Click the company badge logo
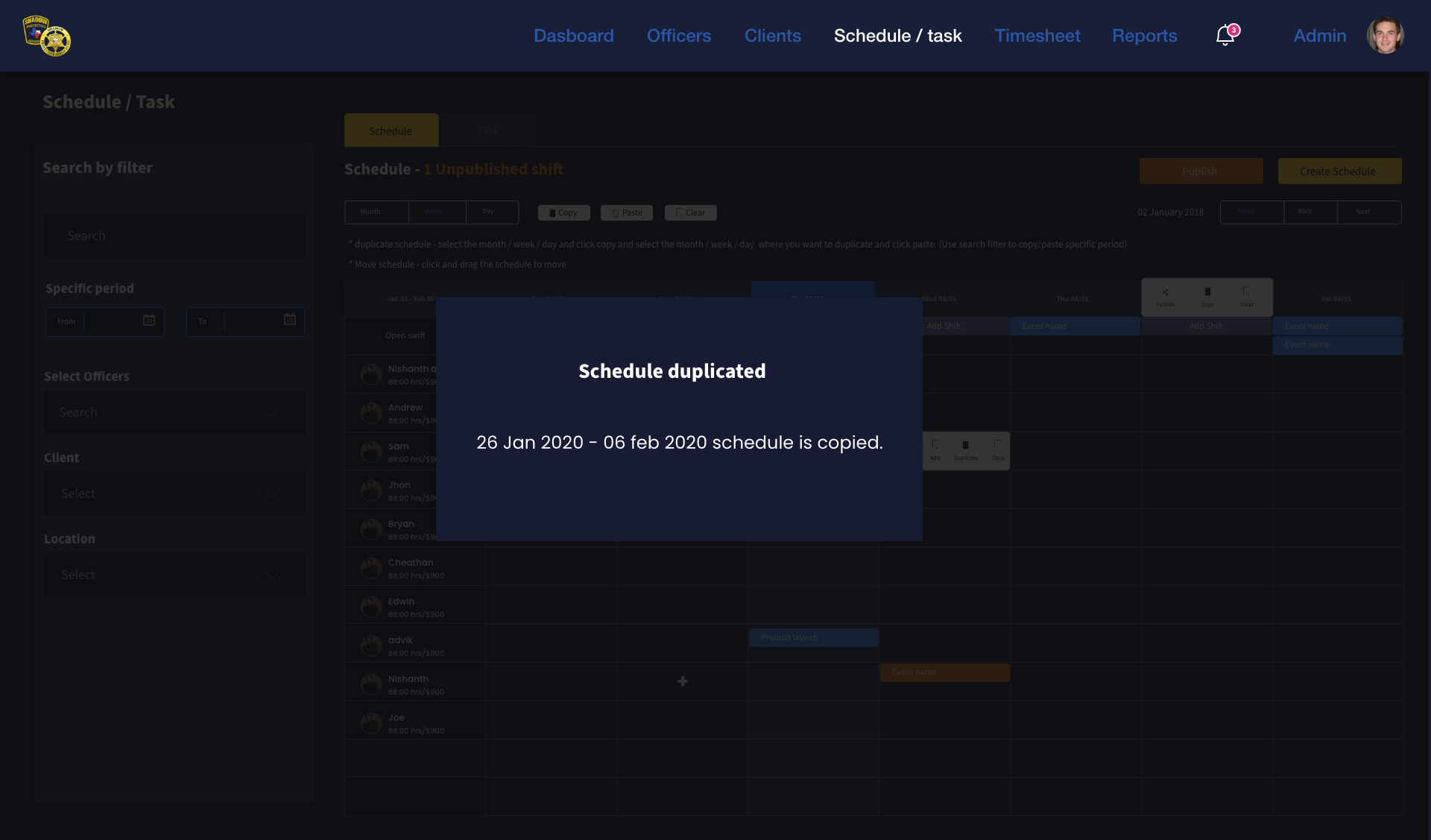Viewport: 1431px width, 840px height. [x=47, y=36]
